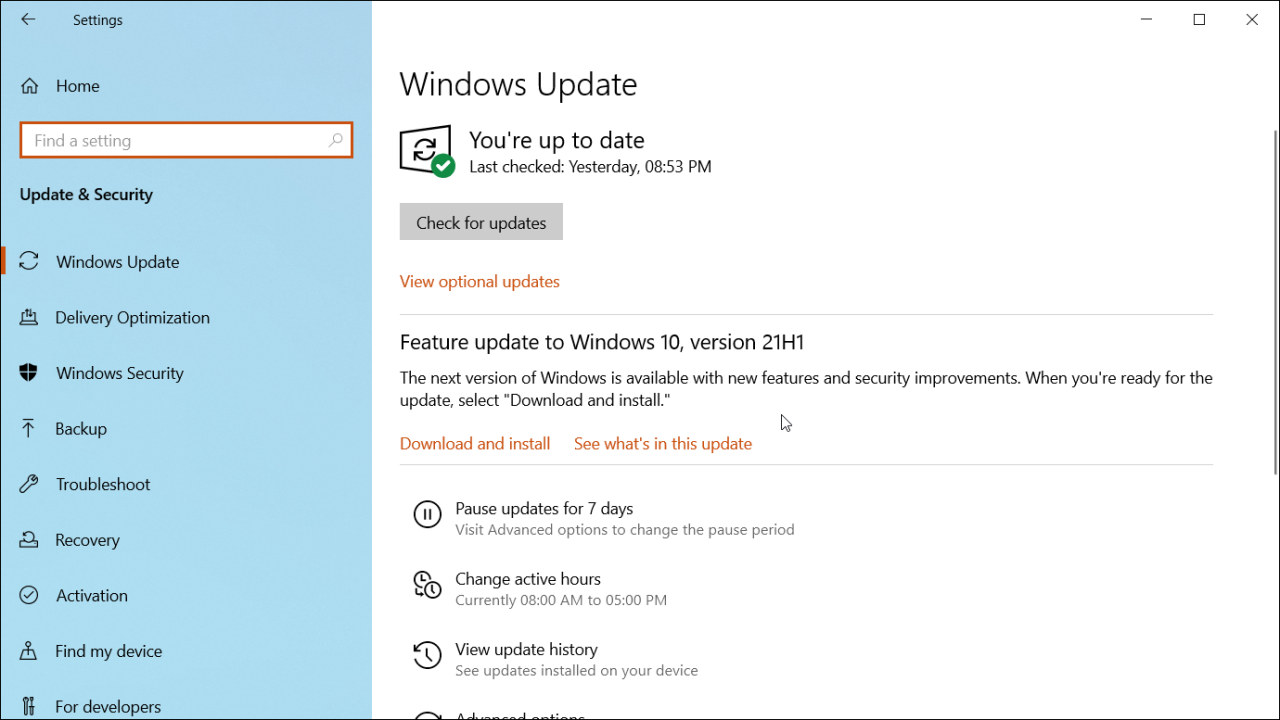The image size is (1280, 720).
Task: Click 'You're up to date' status text
Action: (x=557, y=140)
